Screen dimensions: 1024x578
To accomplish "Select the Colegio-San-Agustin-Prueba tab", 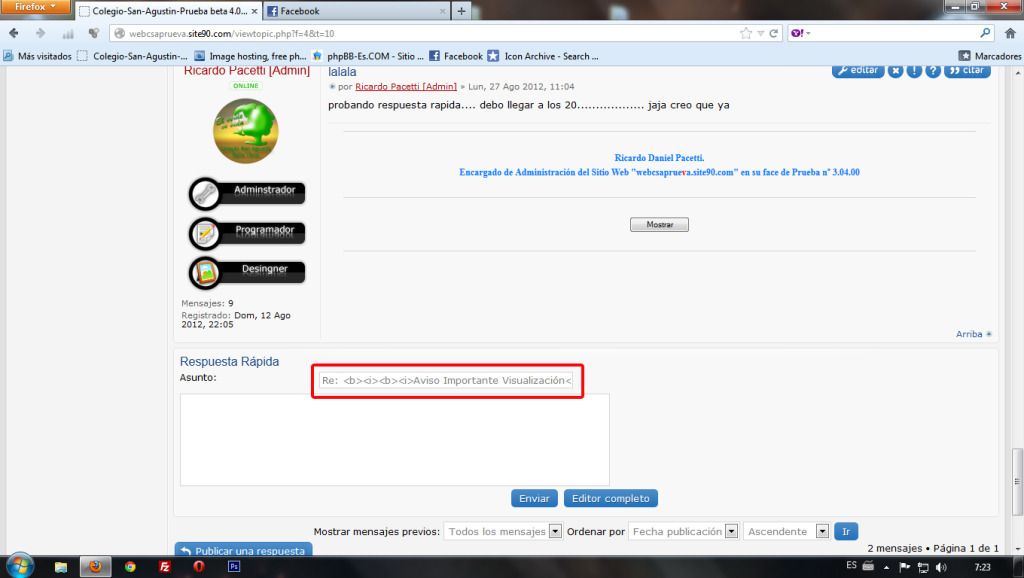I will pyautogui.click(x=168, y=11).
